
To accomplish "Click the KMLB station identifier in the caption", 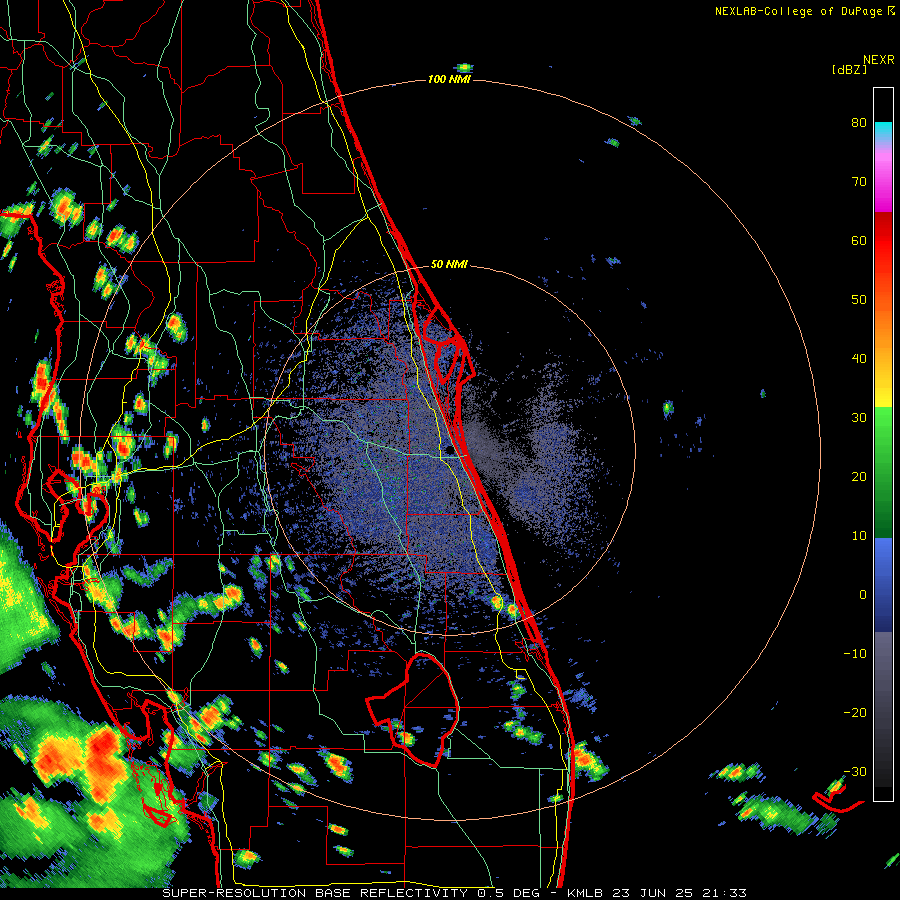I will (x=587, y=893).
